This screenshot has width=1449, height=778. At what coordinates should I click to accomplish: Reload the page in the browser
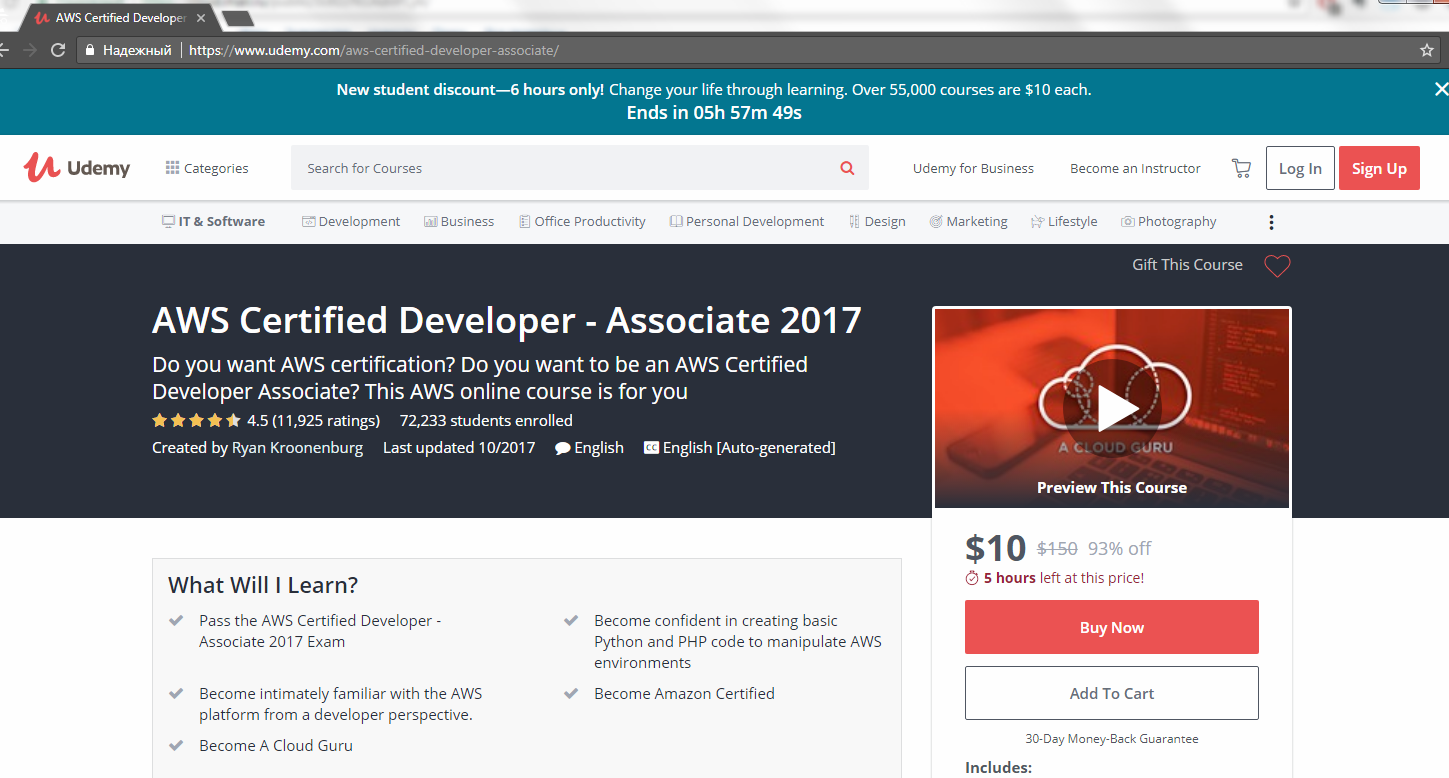coord(58,50)
